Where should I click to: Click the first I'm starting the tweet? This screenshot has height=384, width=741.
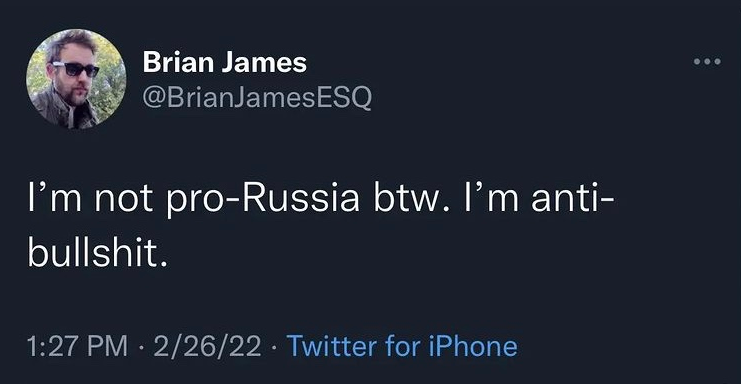tap(54, 200)
